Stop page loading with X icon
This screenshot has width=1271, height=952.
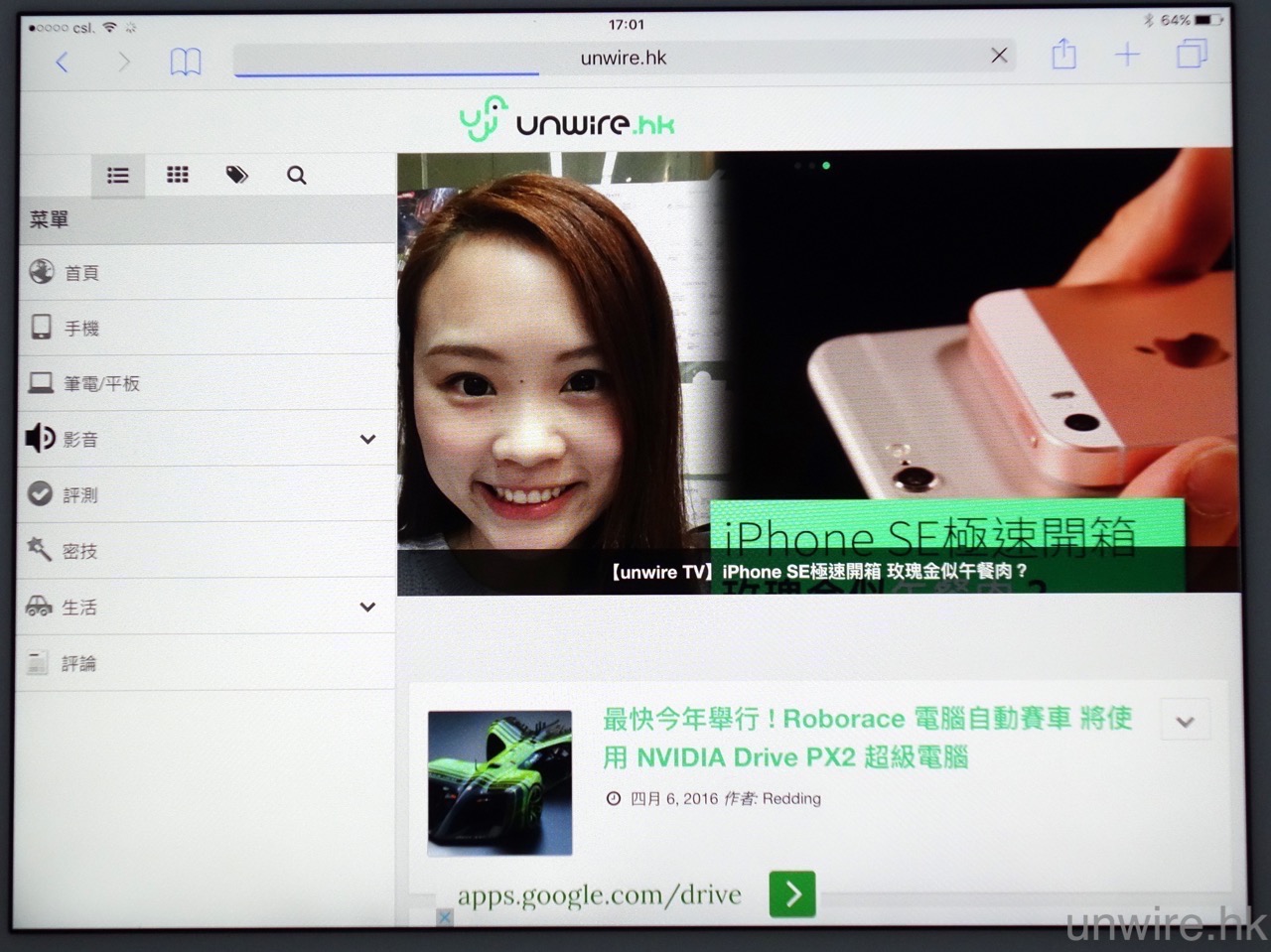click(999, 56)
